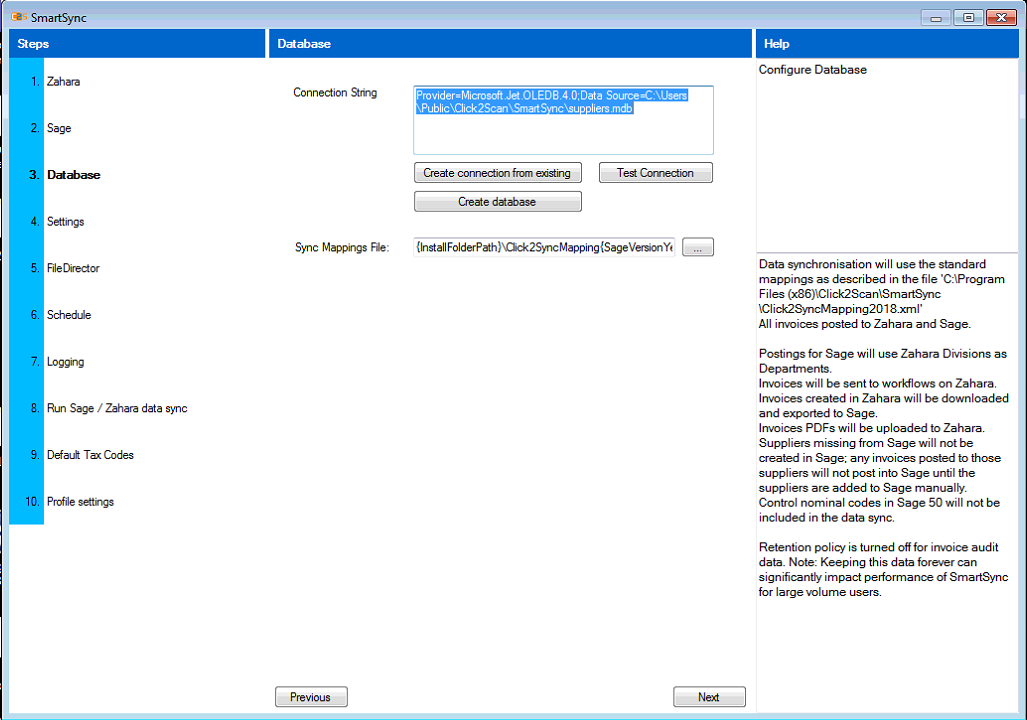
Task: Click the Database panel header
Action: (510, 44)
